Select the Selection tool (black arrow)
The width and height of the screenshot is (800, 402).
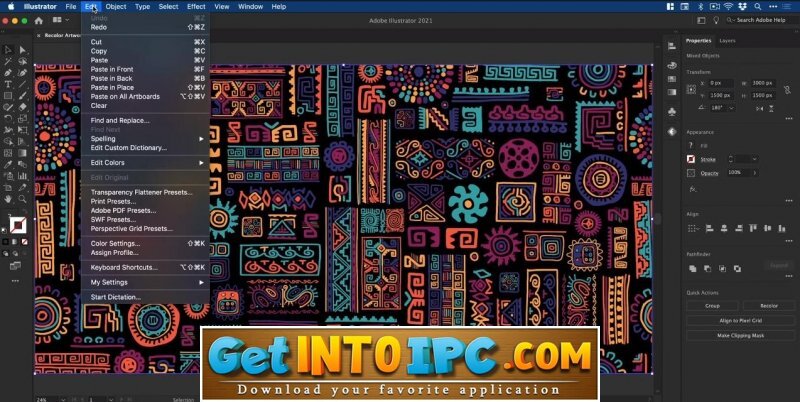[8, 49]
